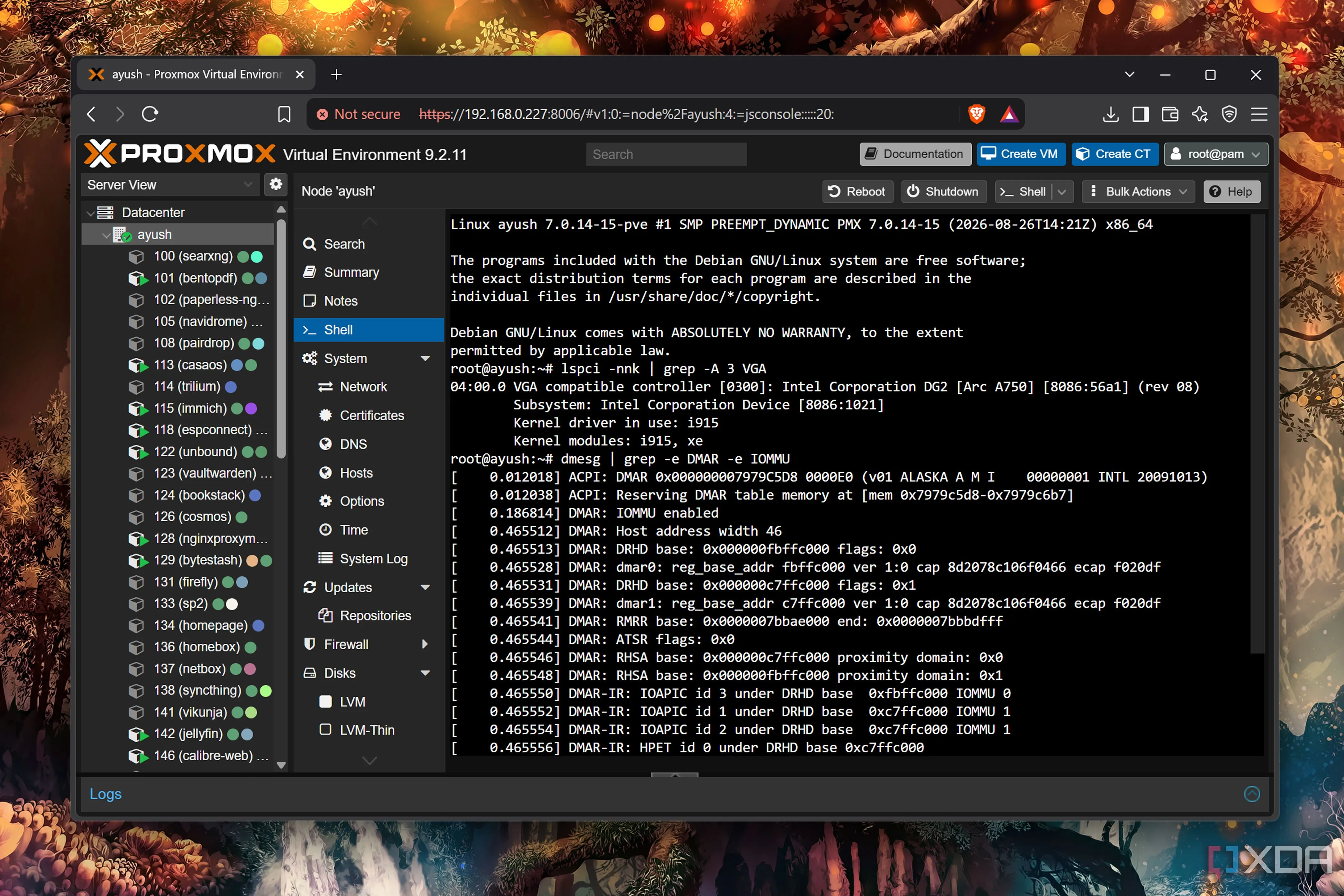Collapse the Datacenter tree node
This screenshot has width=1344, height=896.
pyautogui.click(x=90, y=213)
